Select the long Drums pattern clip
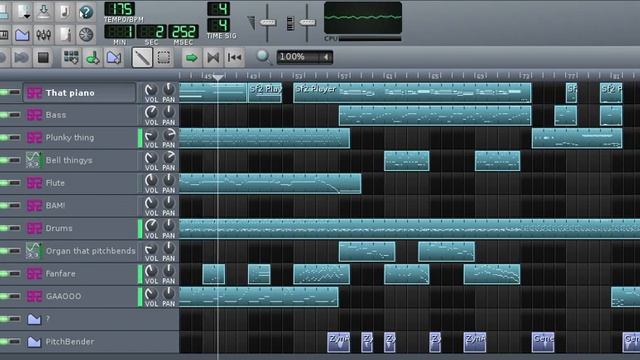This screenshot has width=640, height=360. (409, 229)
